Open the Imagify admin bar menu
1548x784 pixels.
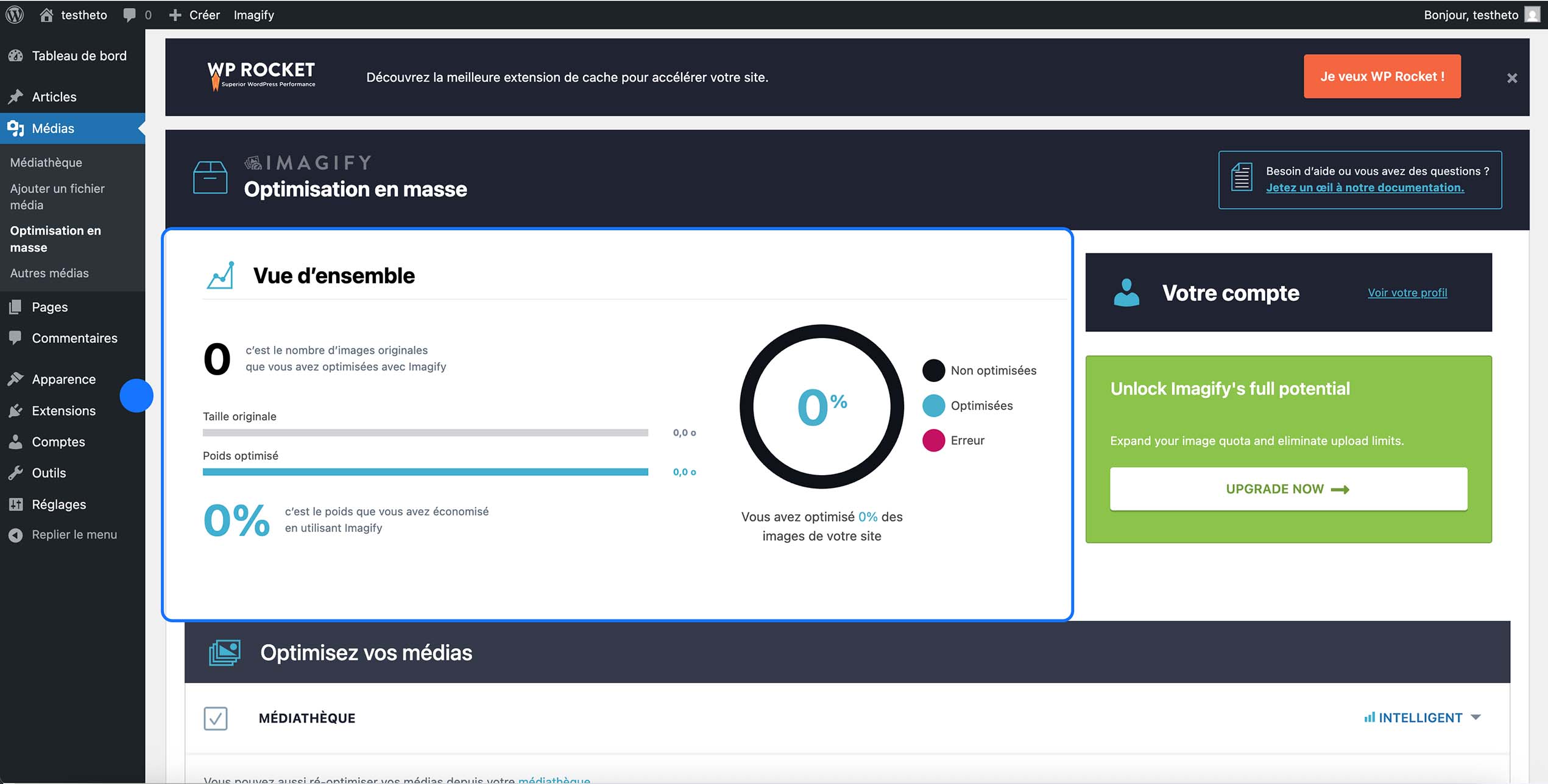click(x=253, y=14)
